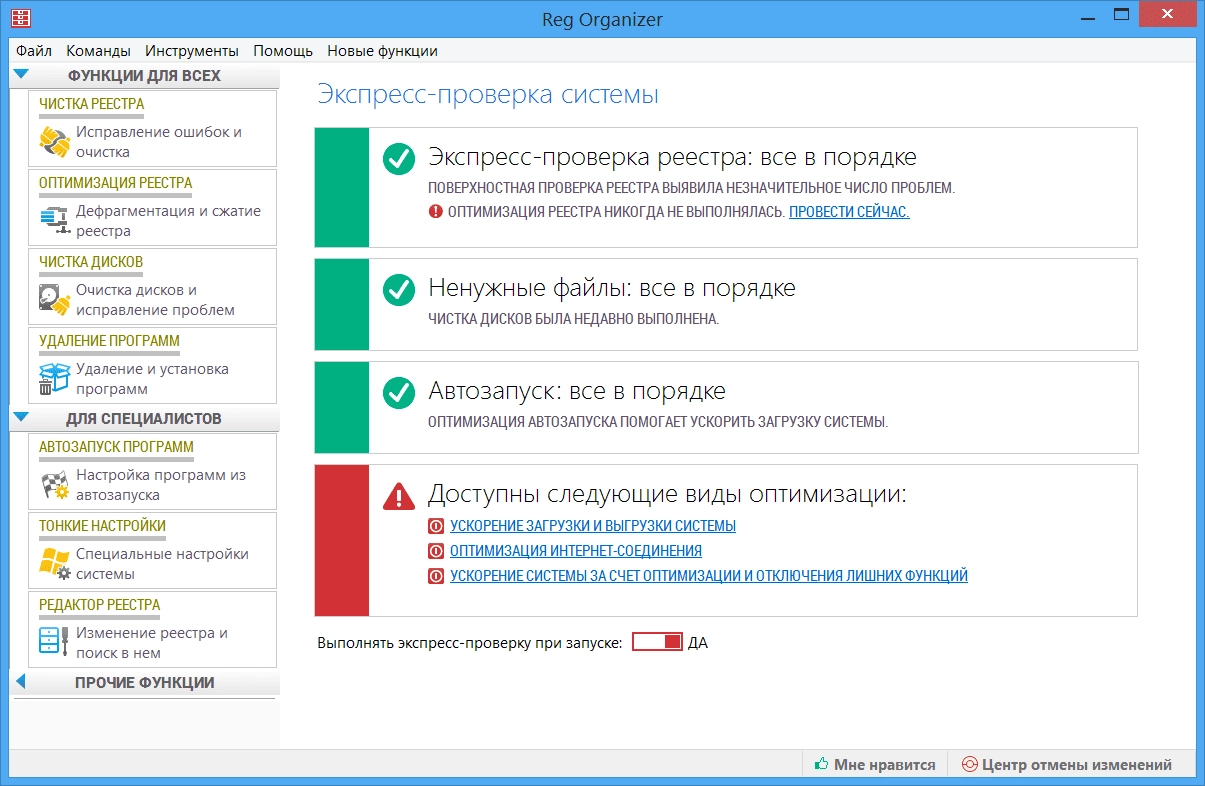Open УСКОРЕНИЕ ЗАГРУЗКИ И ВЫГРУЗКИ СИСТЕМЫ link
This screenshot has width=1205, height=786.
pyautogui.click(x=593, y=526)
